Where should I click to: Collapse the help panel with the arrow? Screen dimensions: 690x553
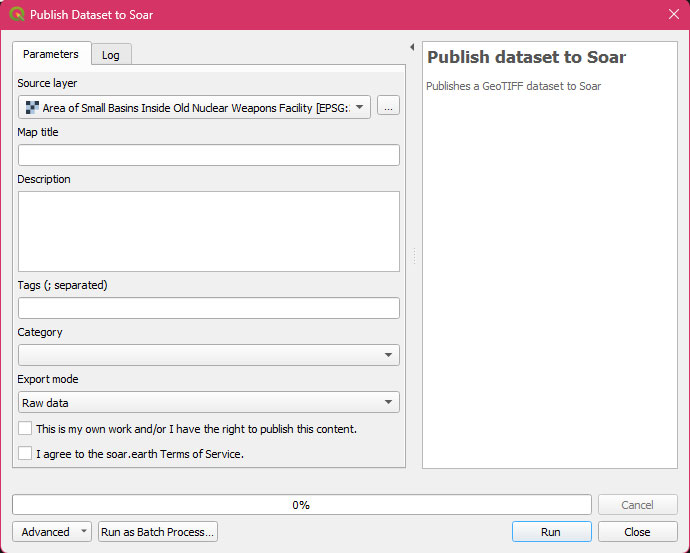(x=412, y=47)
